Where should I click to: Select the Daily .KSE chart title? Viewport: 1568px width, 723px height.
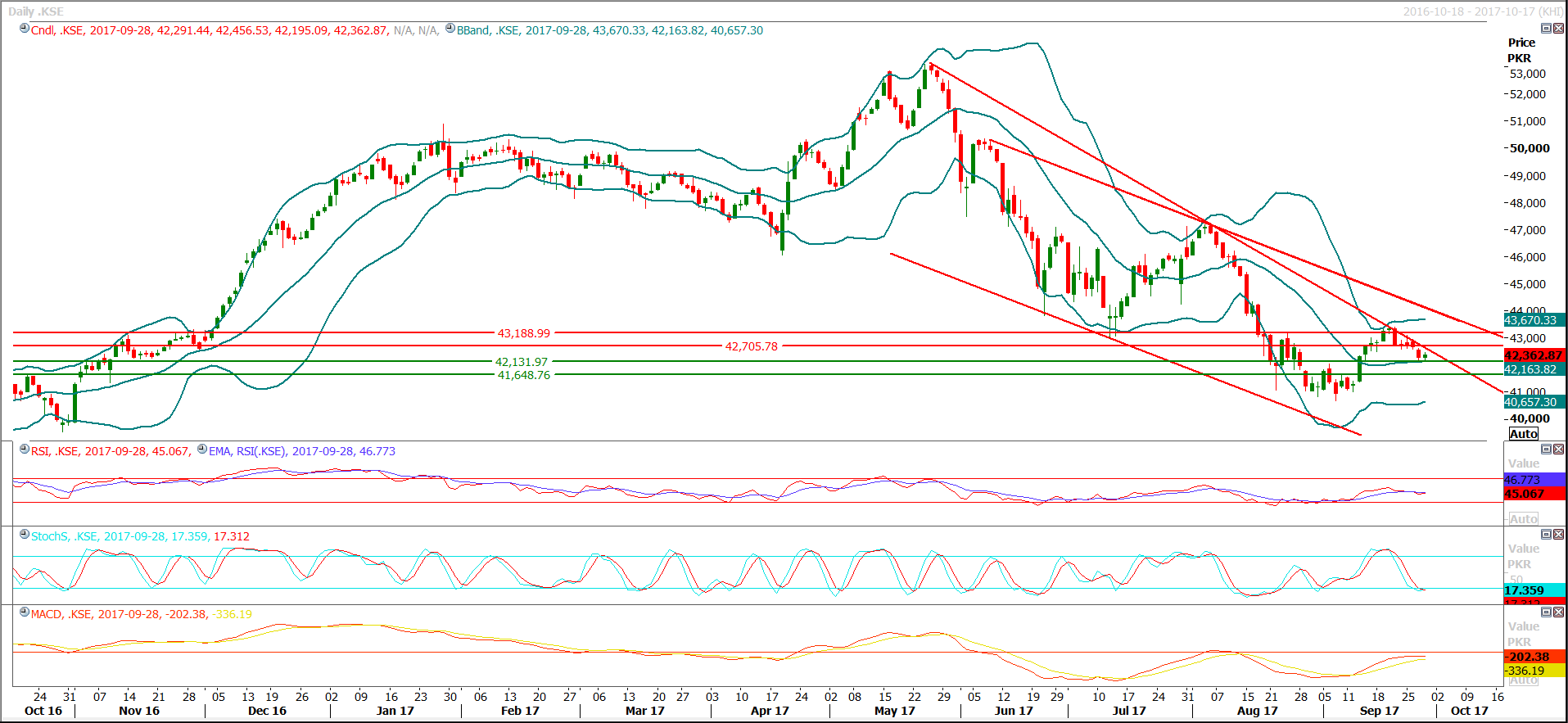click(x=36, y=11)
